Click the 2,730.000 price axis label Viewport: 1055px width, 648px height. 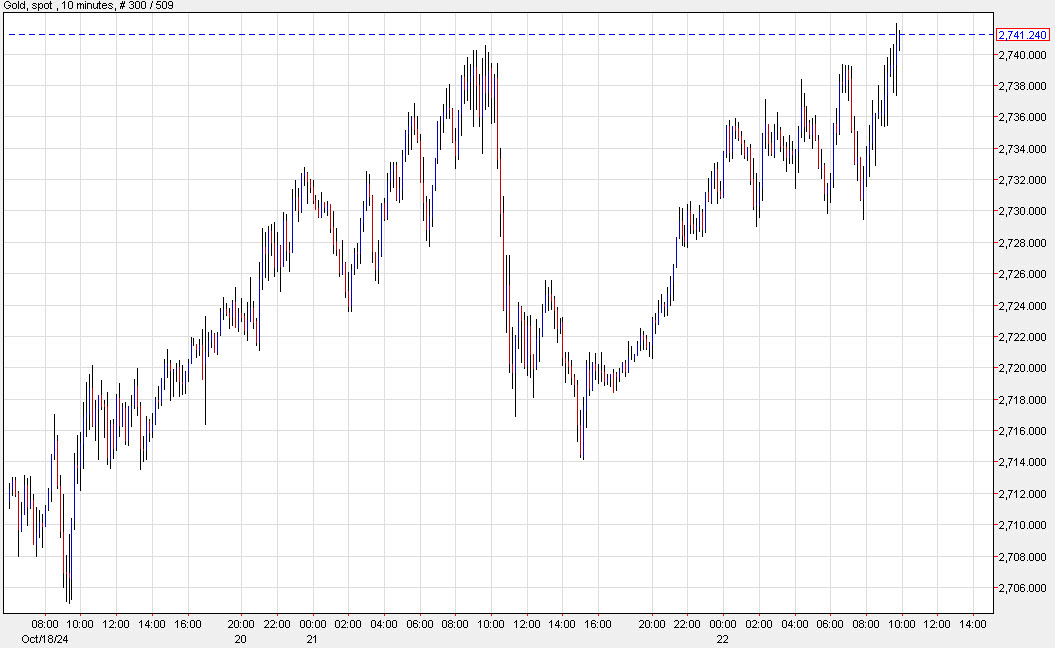[1023, 211]
